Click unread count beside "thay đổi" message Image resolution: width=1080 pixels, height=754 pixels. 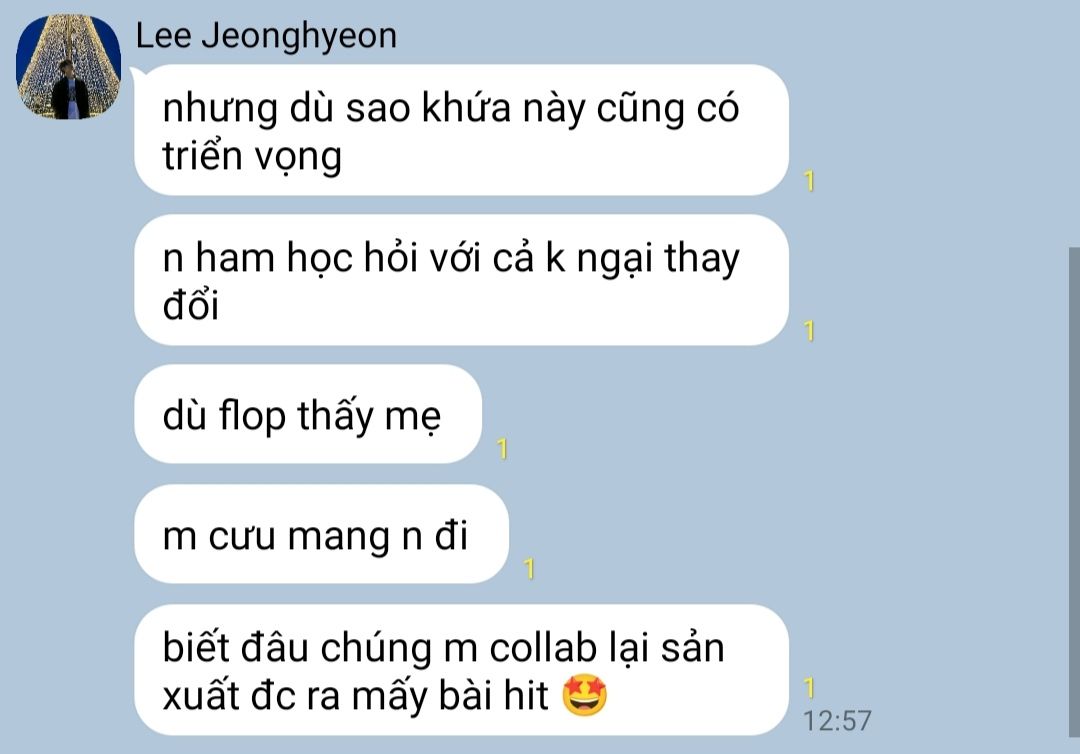click(809, 331)
